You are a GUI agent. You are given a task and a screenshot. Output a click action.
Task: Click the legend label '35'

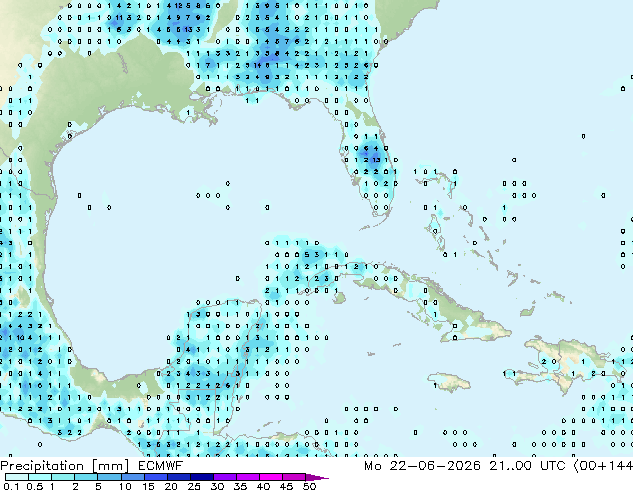tap(240, 486)
